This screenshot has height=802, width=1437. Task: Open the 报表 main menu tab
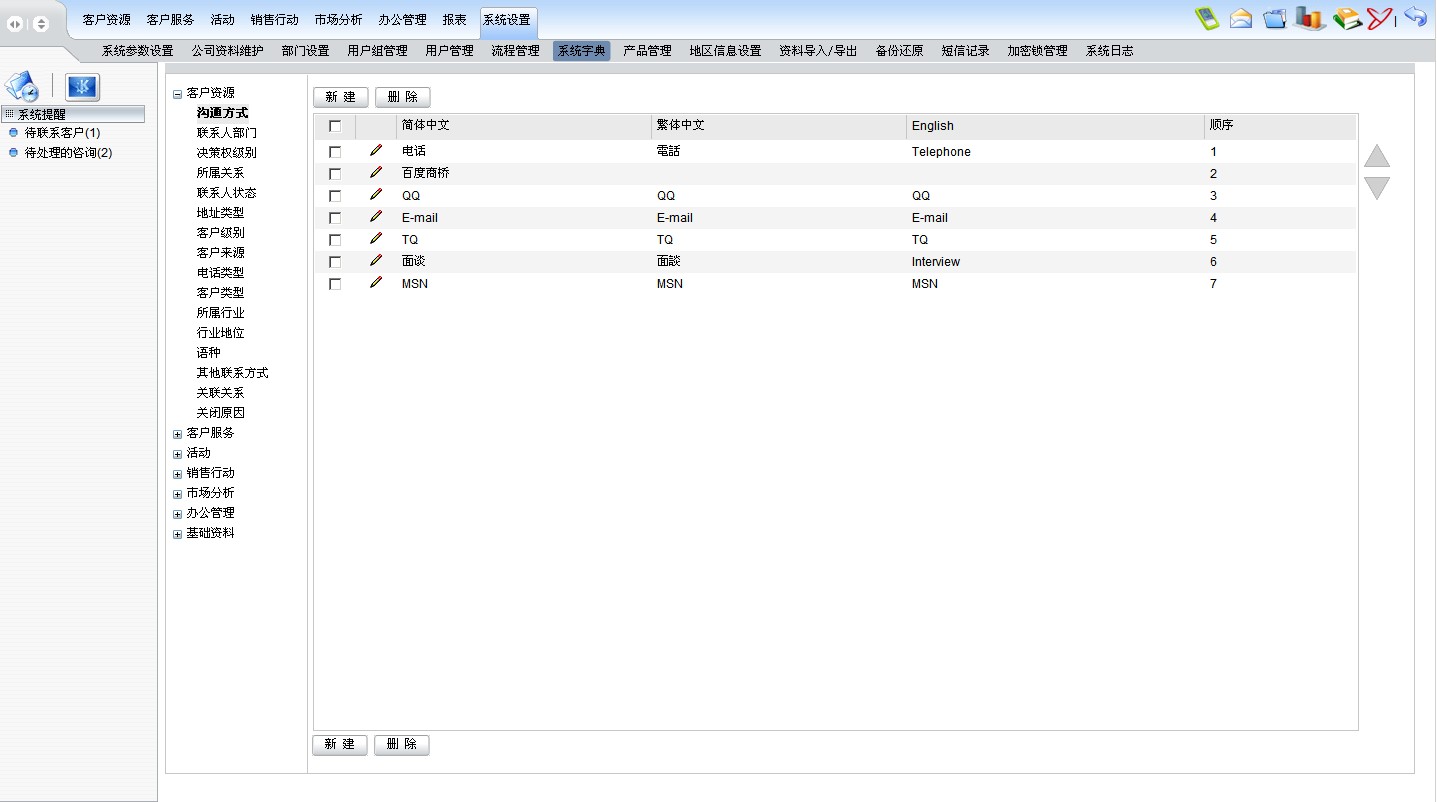pos(454,20)
